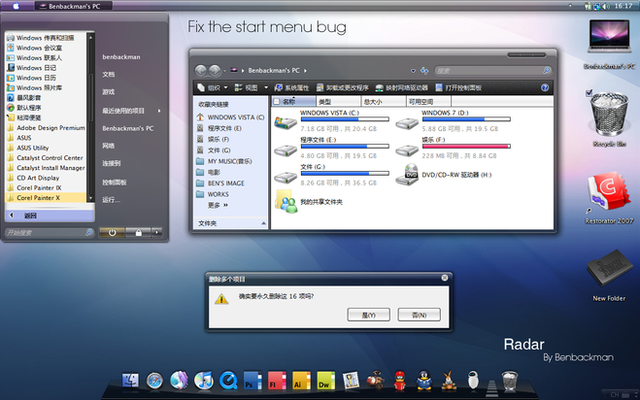Viewport: 640px width, 400px height.
Task: Open the Catalyst Control Center folder
Action: [46, 158]
